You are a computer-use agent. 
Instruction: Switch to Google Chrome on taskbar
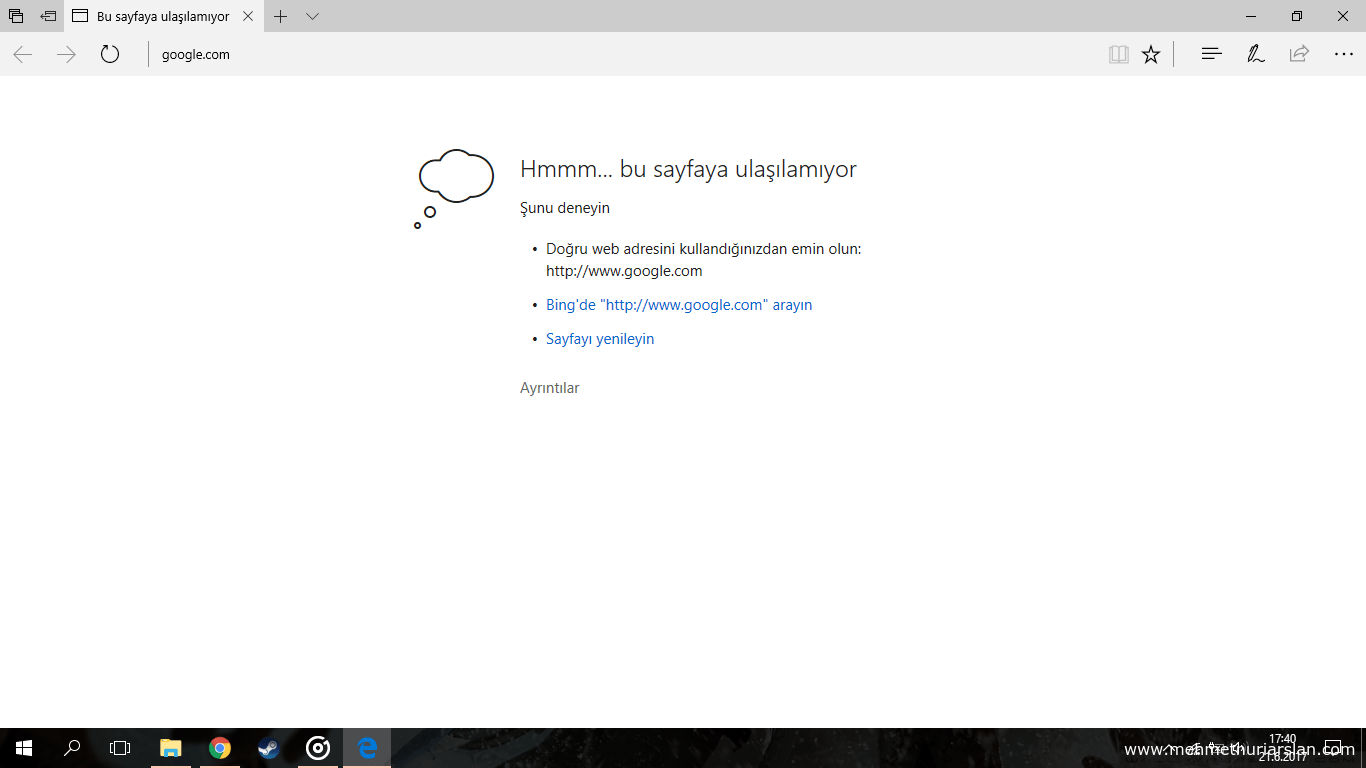coord(220,748)
